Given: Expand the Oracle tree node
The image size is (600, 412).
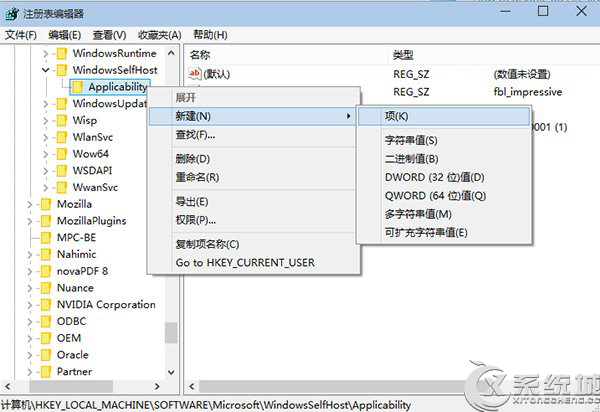Looking at the screenshot, I should point(30,355).
